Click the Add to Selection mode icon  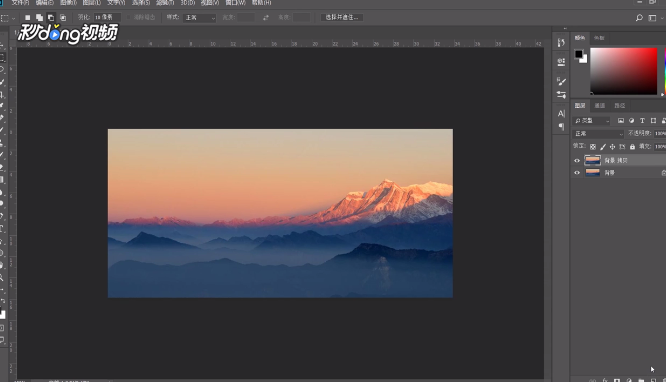point(39,17)
